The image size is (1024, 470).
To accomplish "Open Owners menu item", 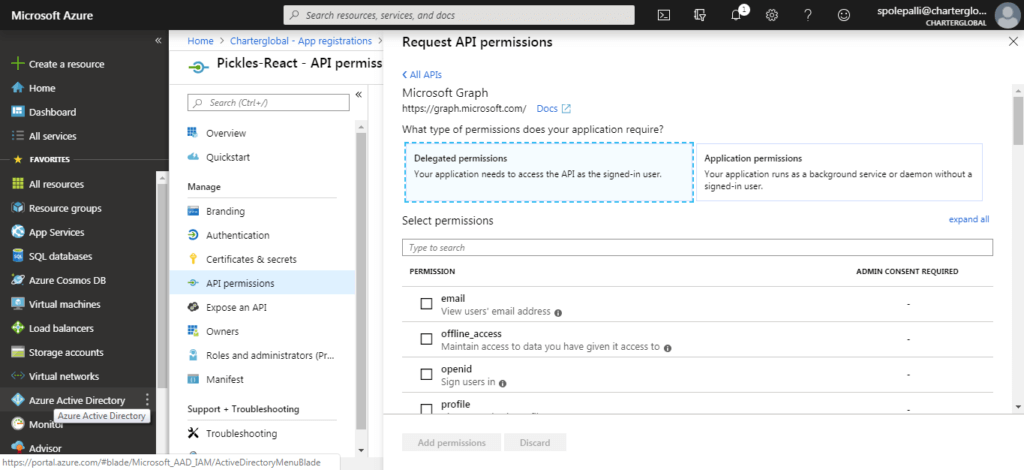I will tap(223, 332).
